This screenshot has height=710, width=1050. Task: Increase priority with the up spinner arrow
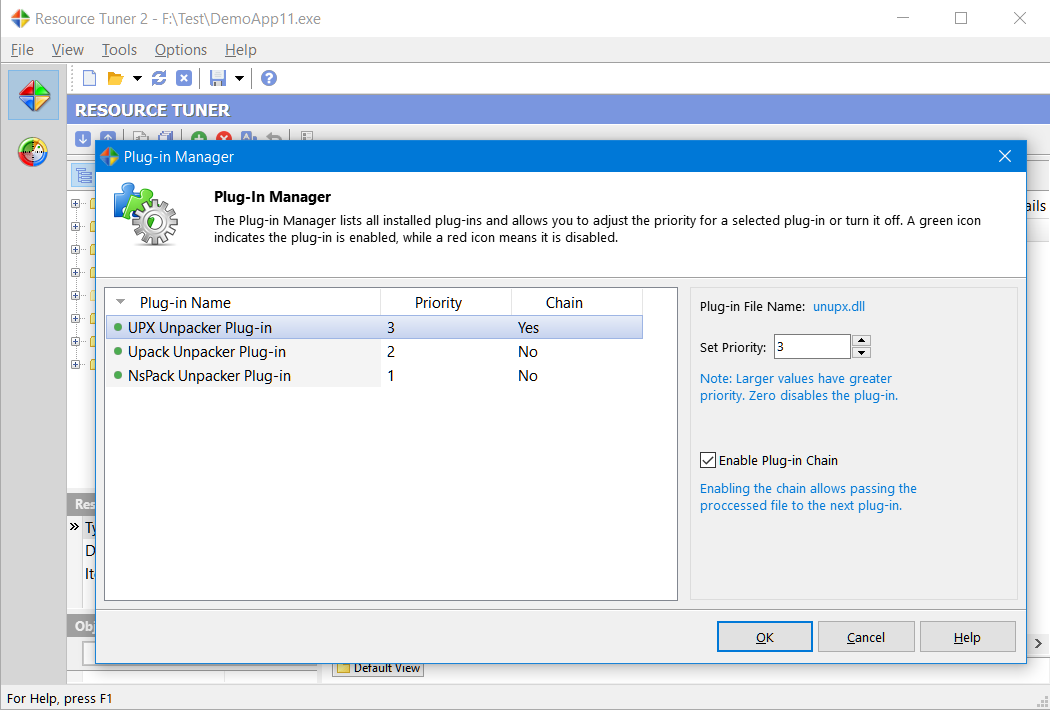(862, 340)
